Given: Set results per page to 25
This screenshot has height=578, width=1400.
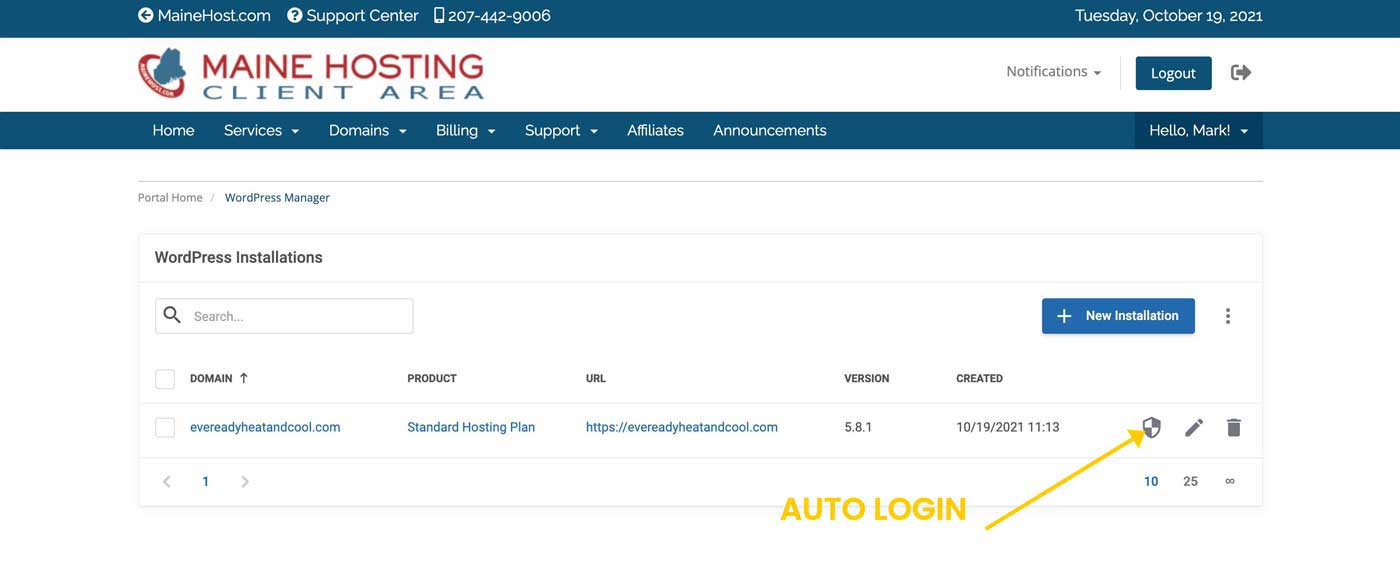Looking at the screenshot, I should pos(1190,481).
